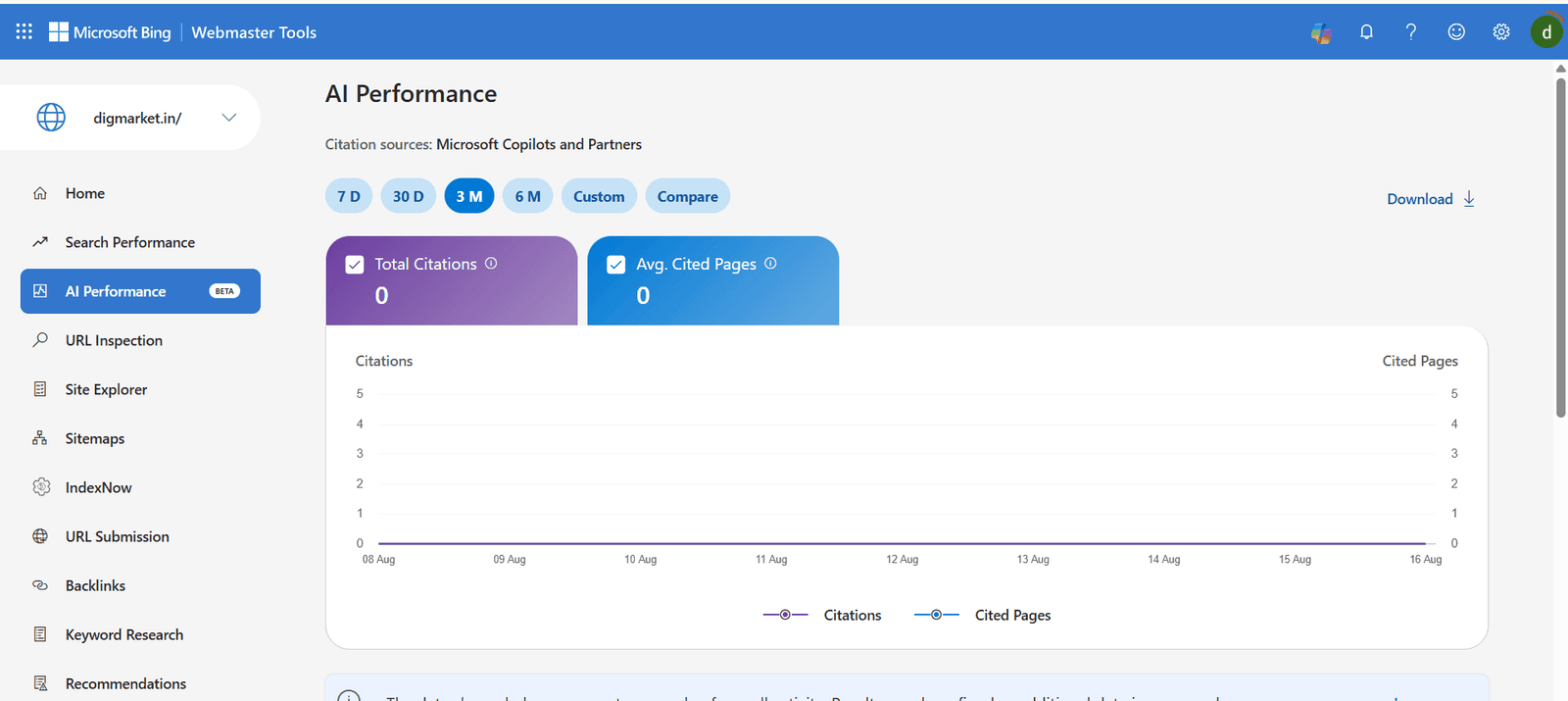The height and width of the screenshot is (701, 1568).
Task: Open Keyword Research page
Action: point(140,634)
